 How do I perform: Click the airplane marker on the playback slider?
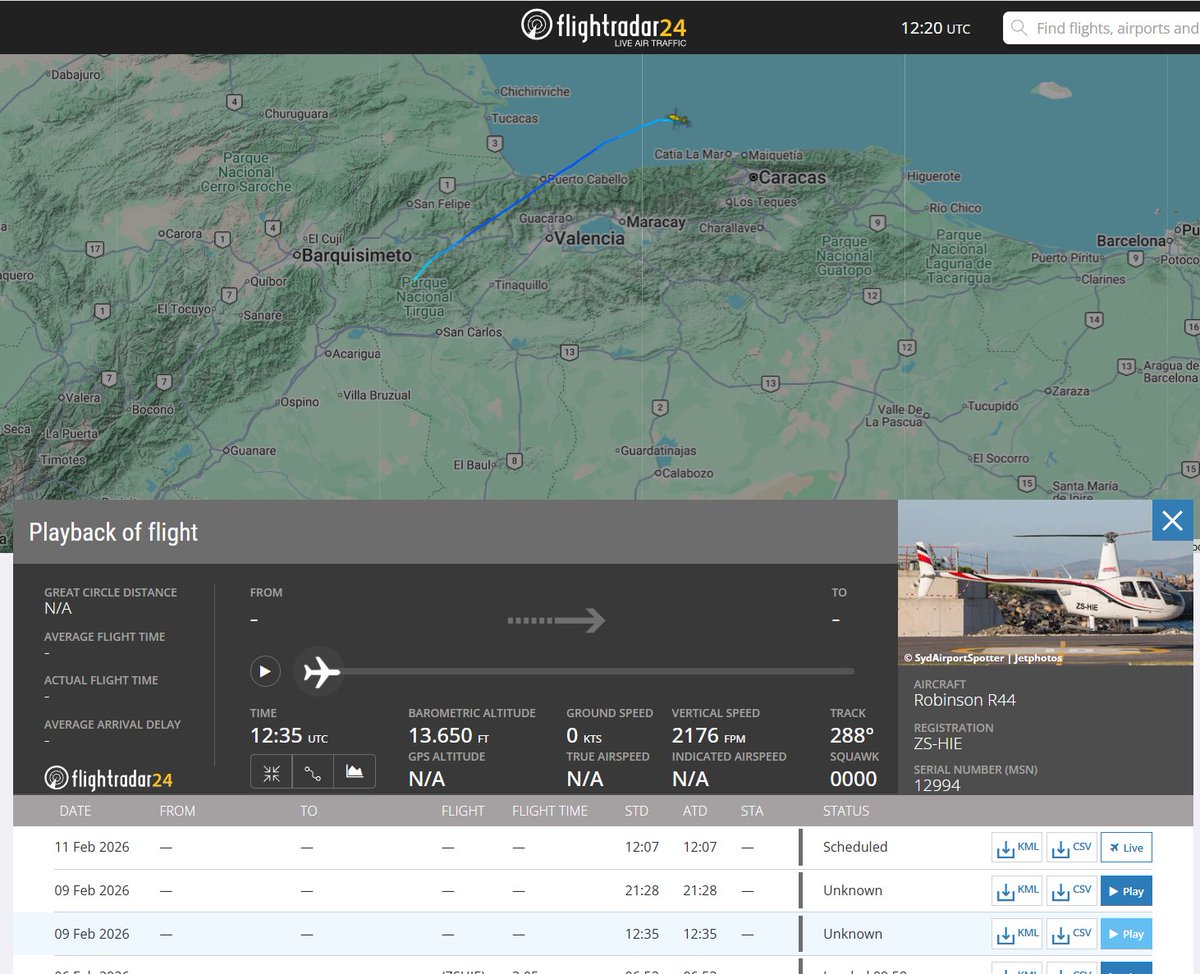318,671
